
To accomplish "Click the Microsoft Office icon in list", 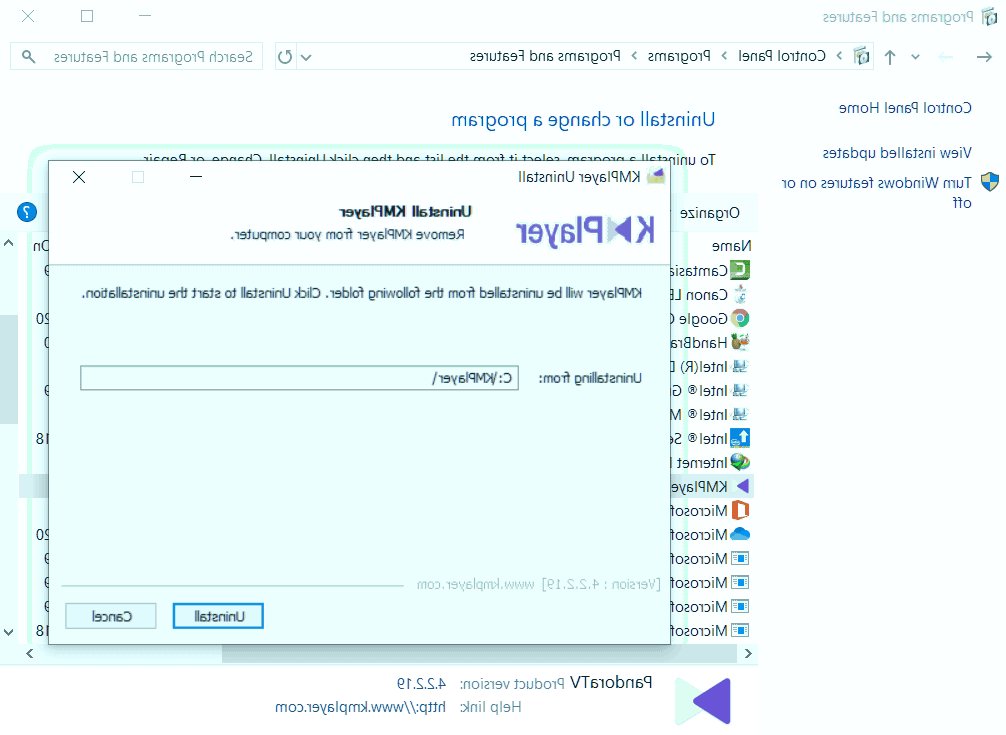I will pyautogui.click(x=740, y=510).
